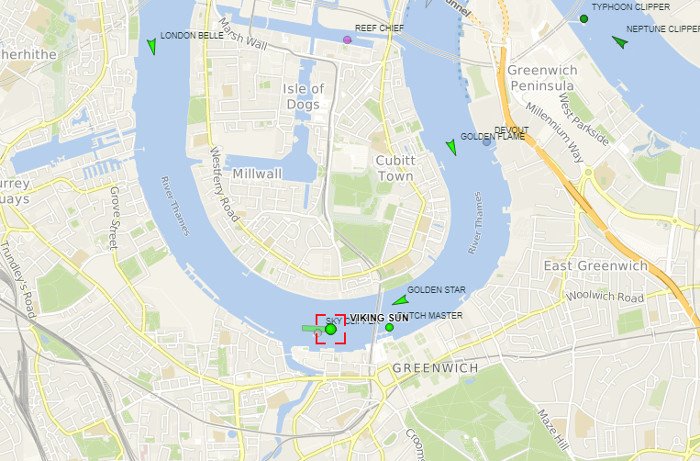Image resolution: width=700 pixels, height=461 pixels.
Task: Select the Golden Star green arrow vessel
Action: (401, 300)
